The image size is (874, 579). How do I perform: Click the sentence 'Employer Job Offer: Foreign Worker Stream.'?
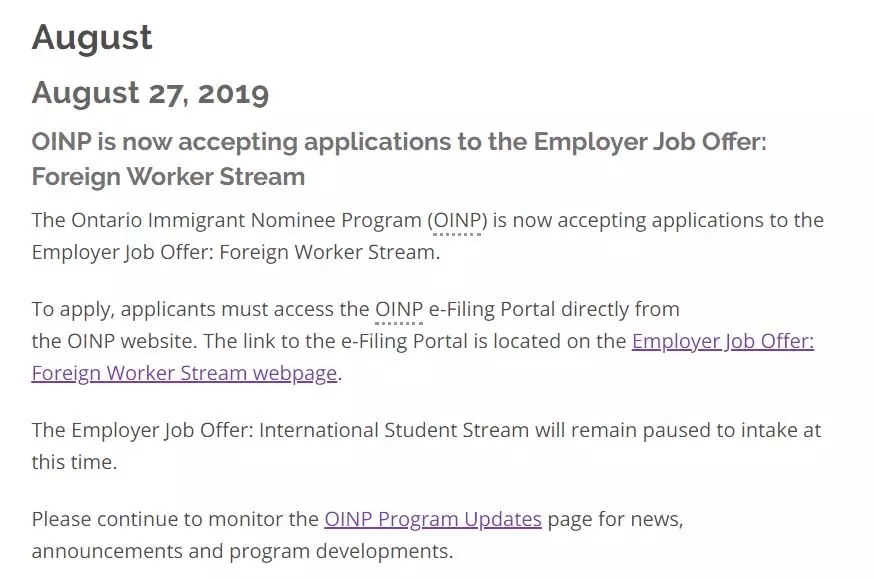point(236,252)
